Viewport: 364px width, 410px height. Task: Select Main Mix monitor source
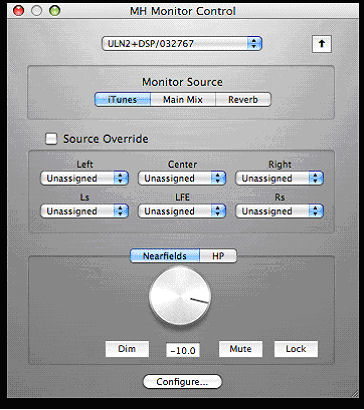tap(183, 100)
